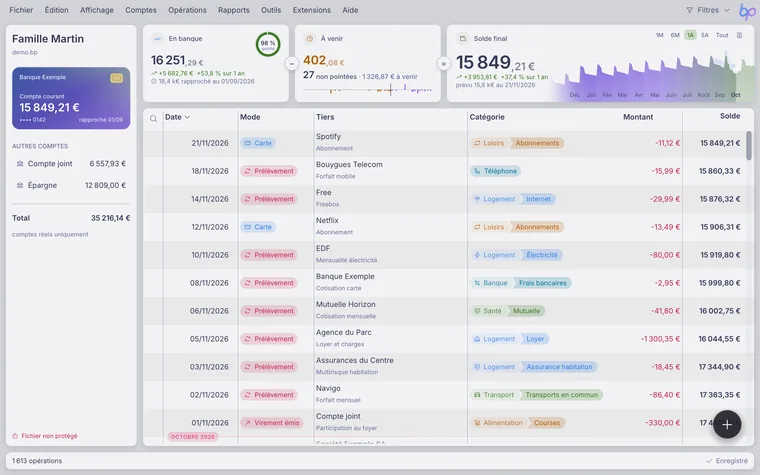Sort by the Date column header
This screenshot has width=760, height=475.
(x=177, y=117)
